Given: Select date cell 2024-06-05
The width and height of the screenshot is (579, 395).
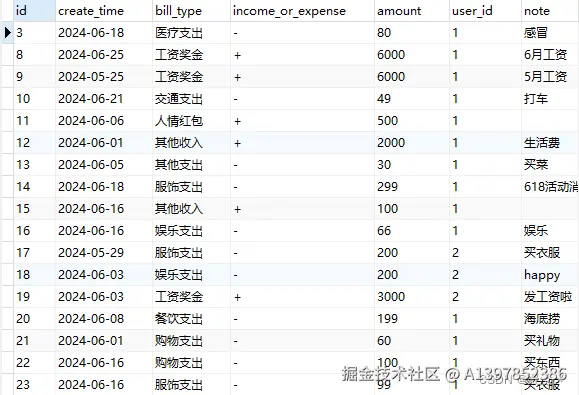Looking at the screenshot, I should (x=104, y=165).
